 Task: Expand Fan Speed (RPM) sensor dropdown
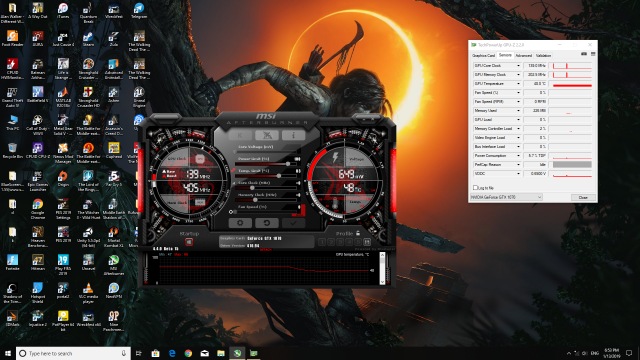point(518,102)
